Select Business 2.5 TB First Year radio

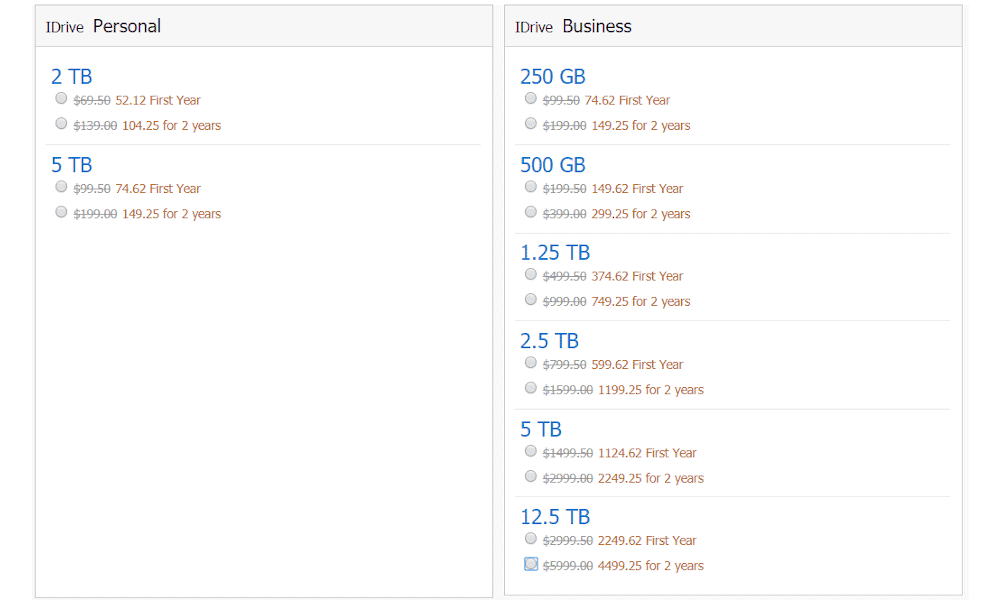531,362
